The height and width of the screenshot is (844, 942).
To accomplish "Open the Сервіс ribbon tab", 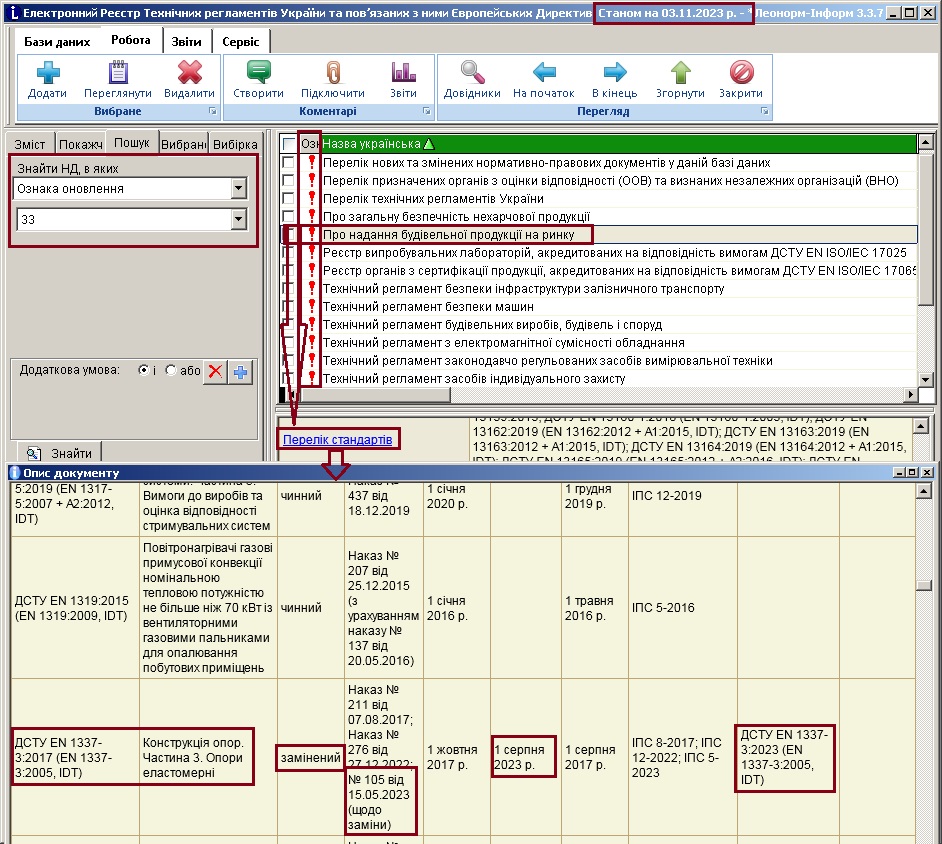I will (241, 41).
